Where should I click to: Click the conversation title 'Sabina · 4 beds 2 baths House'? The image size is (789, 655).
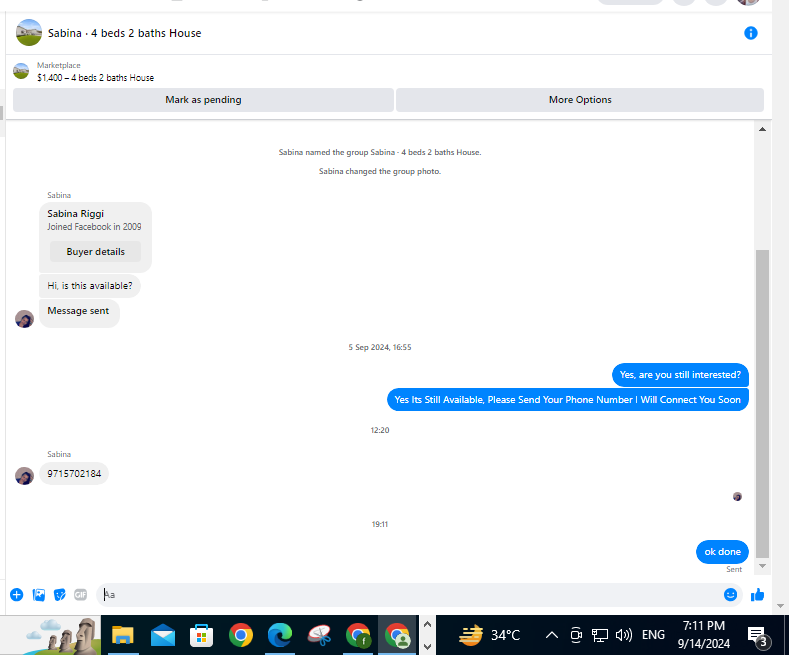[124, 33]
